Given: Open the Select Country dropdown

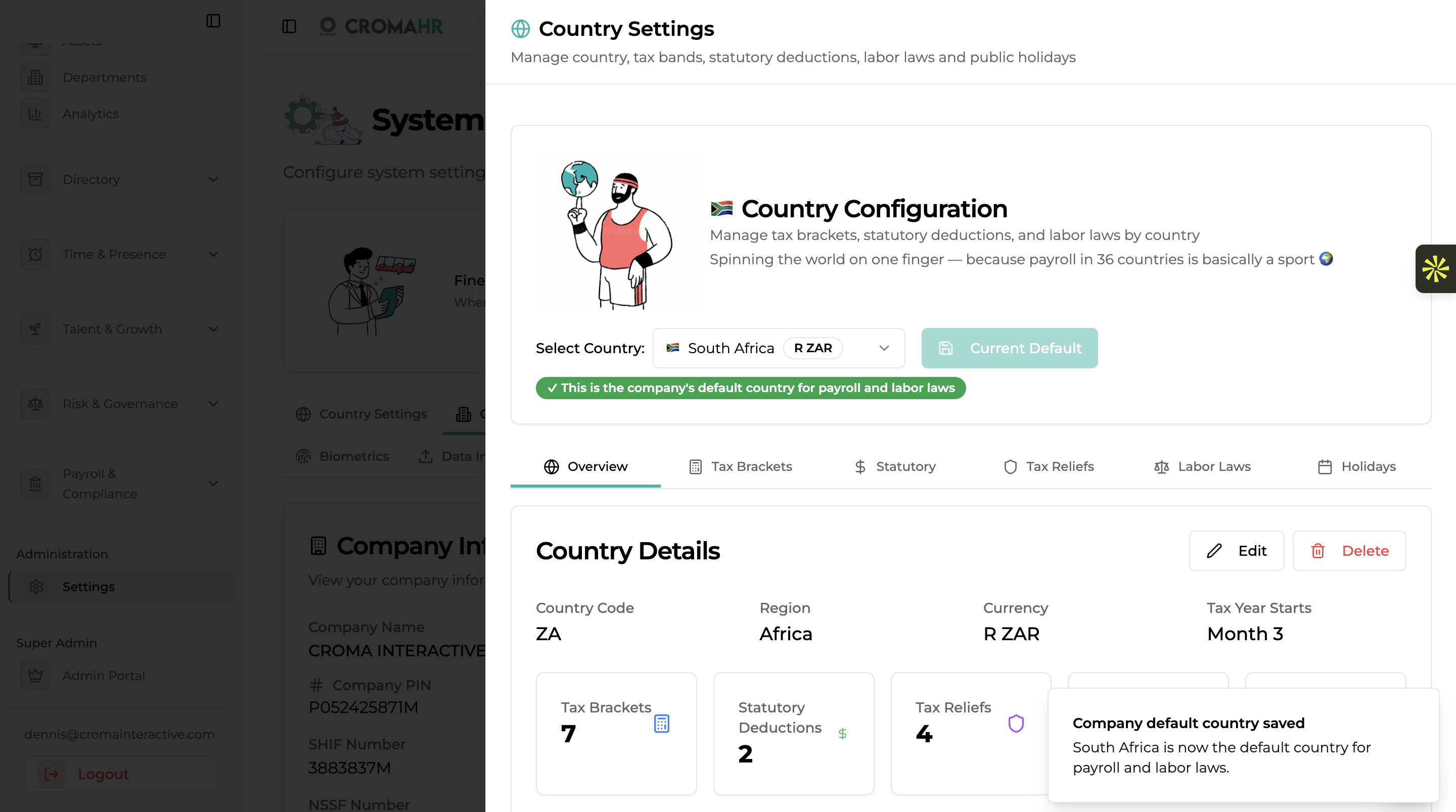Looking at the screenshot, I should pos(779,348).
